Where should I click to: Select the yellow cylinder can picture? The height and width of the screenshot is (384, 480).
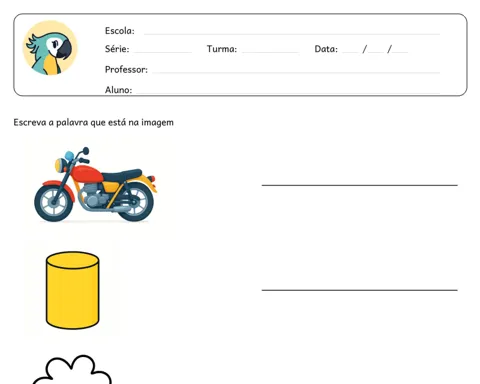[x=72, y=290]
